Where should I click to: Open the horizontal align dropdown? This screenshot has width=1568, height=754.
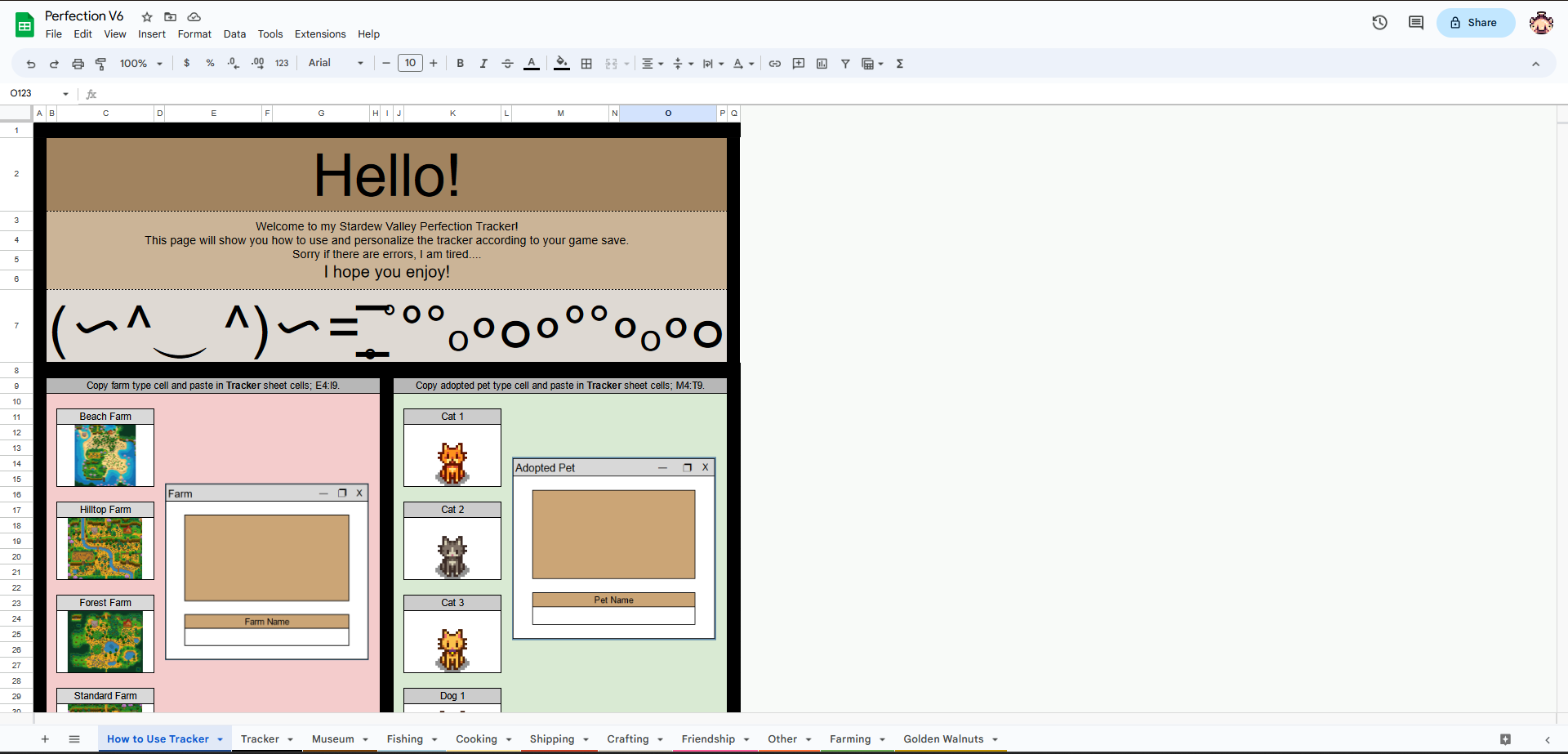tap(653, 63)
